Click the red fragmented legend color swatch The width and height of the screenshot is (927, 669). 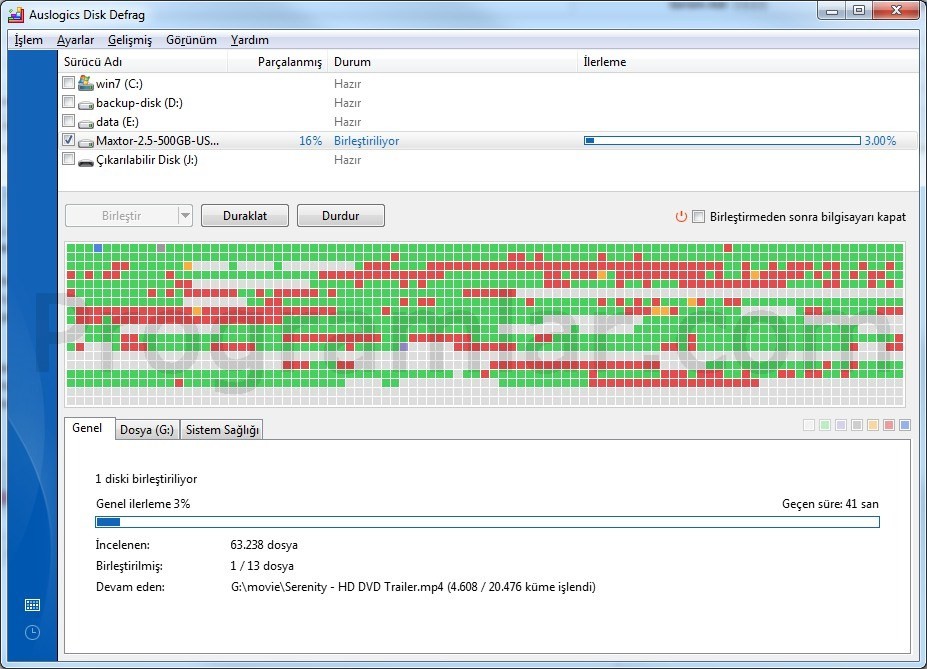(889, 425)
